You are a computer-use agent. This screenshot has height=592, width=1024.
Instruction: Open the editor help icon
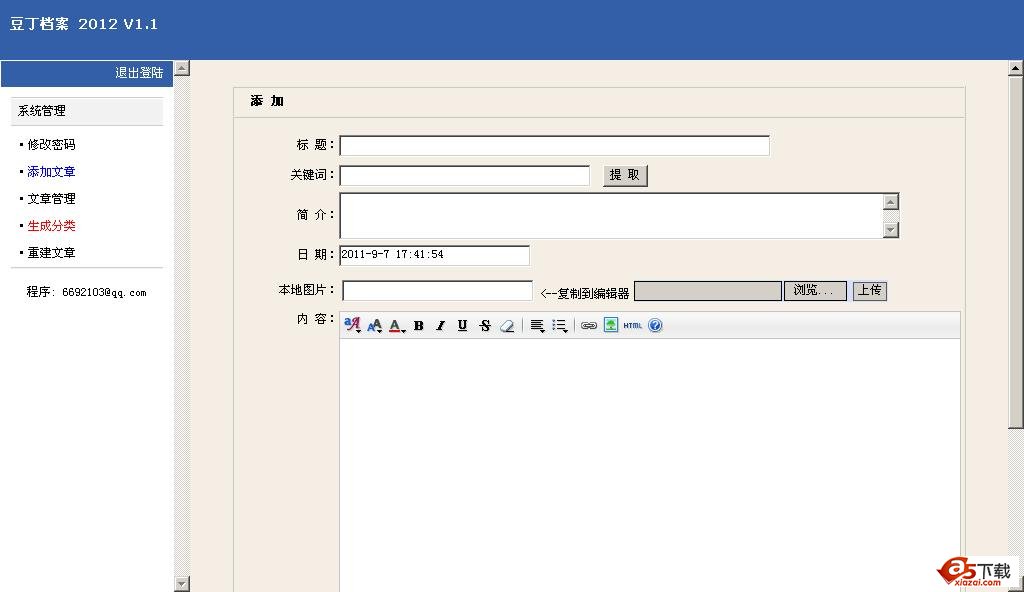(x=655, y=325)
